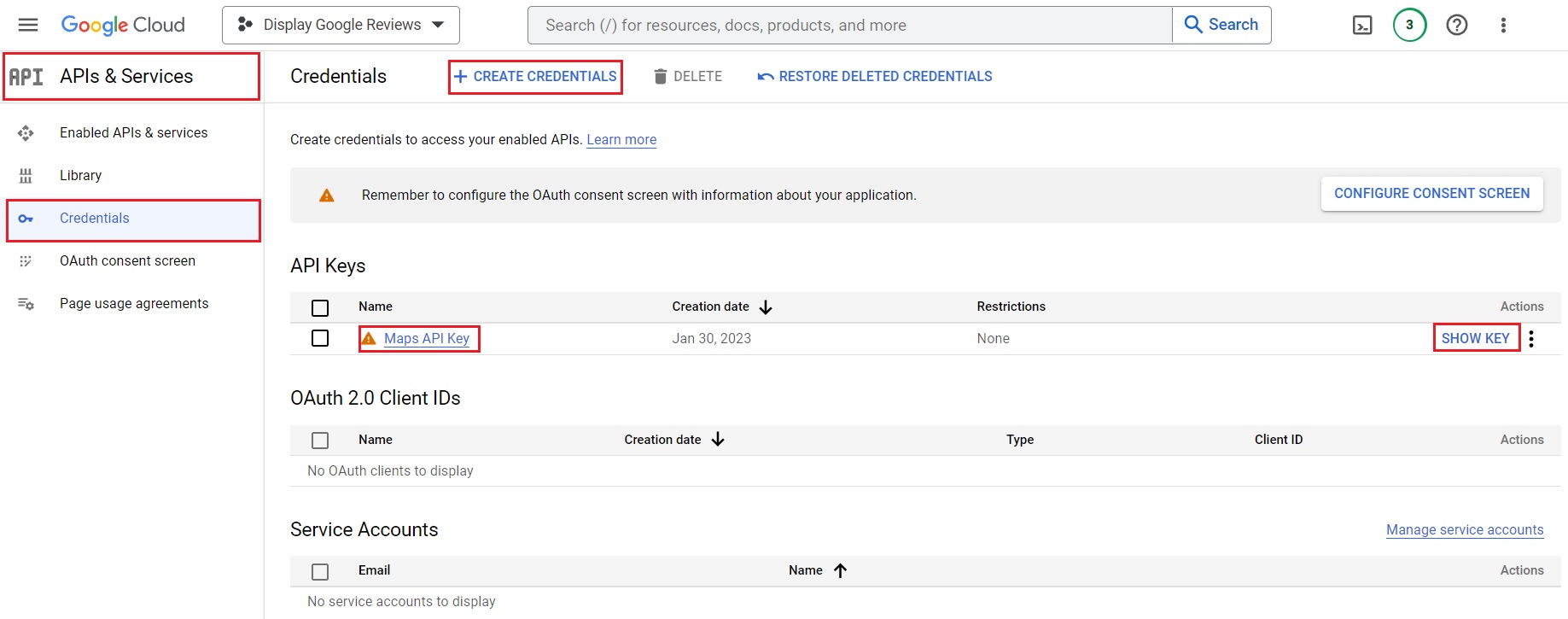Click the Delete trash button
This screenshot has height=619, width=1568.
tap(688, 77)
